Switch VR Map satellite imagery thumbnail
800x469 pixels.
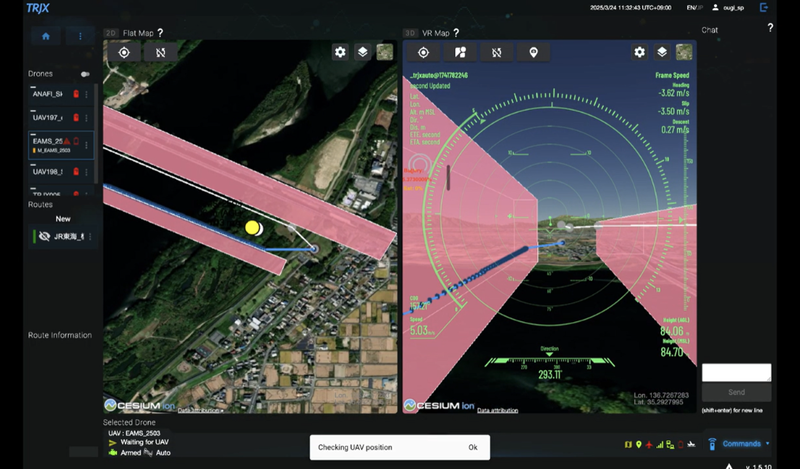[684, 52]
